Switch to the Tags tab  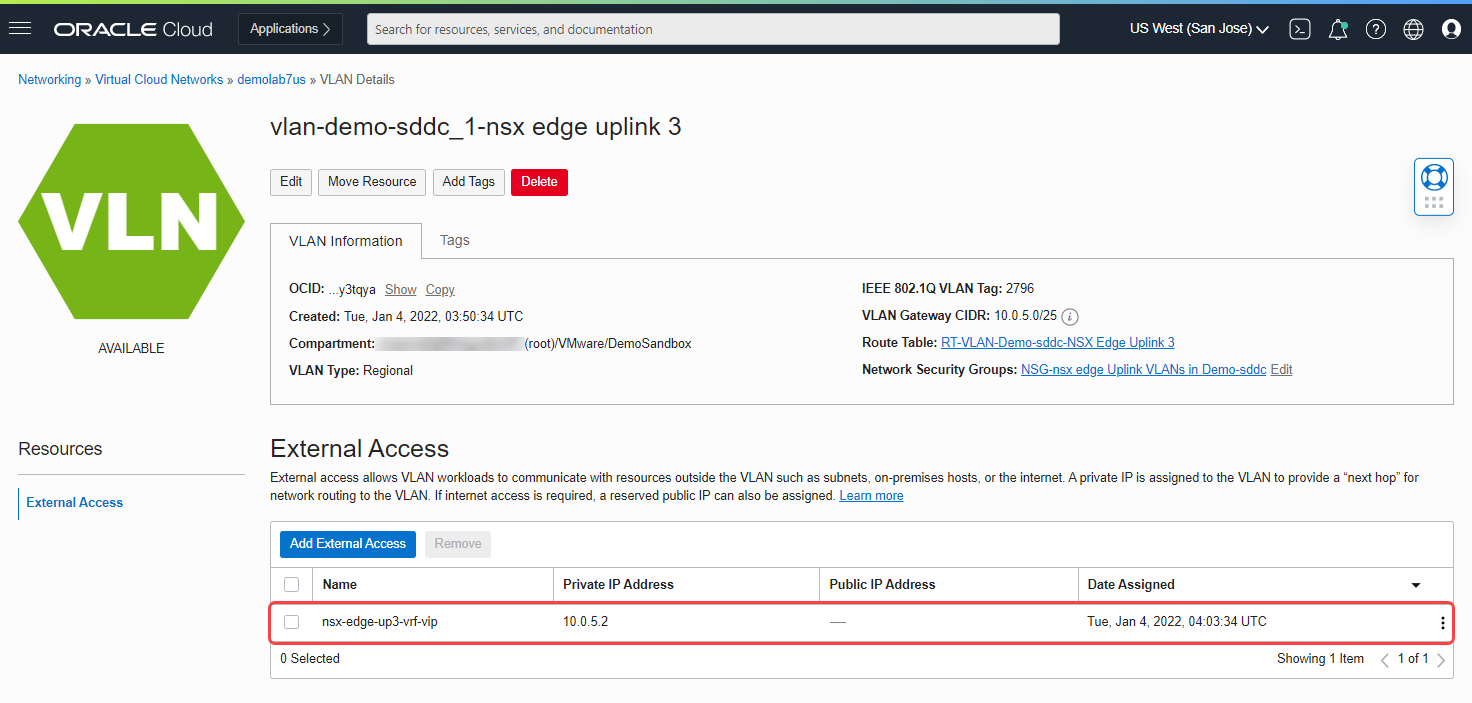tap(454, 240)
